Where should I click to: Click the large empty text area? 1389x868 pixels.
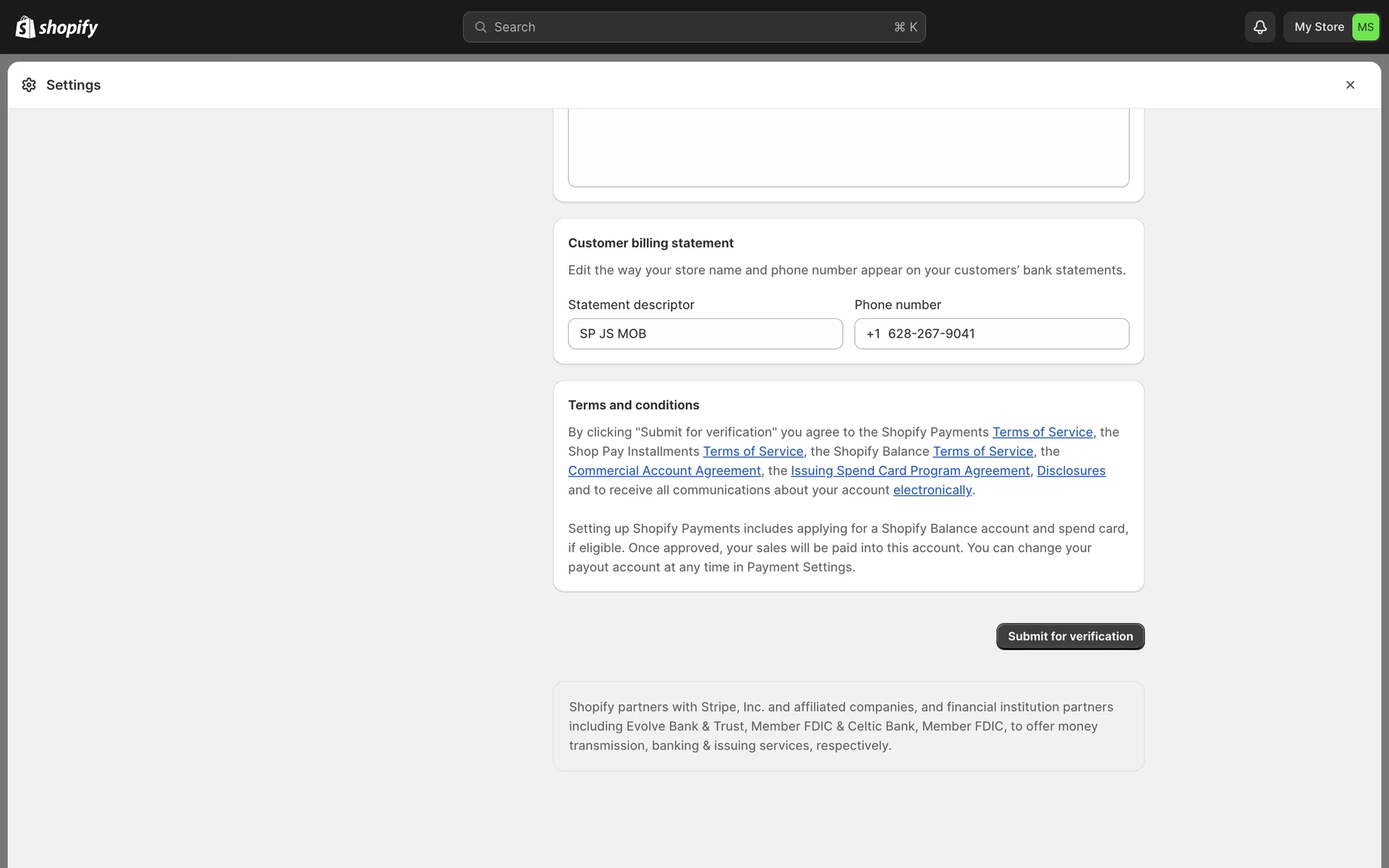click(x=848, y=147)
